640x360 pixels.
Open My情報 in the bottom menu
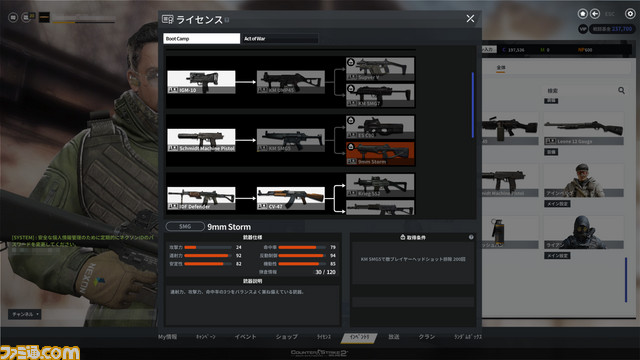pyautogui.click(x=167, y=337)
